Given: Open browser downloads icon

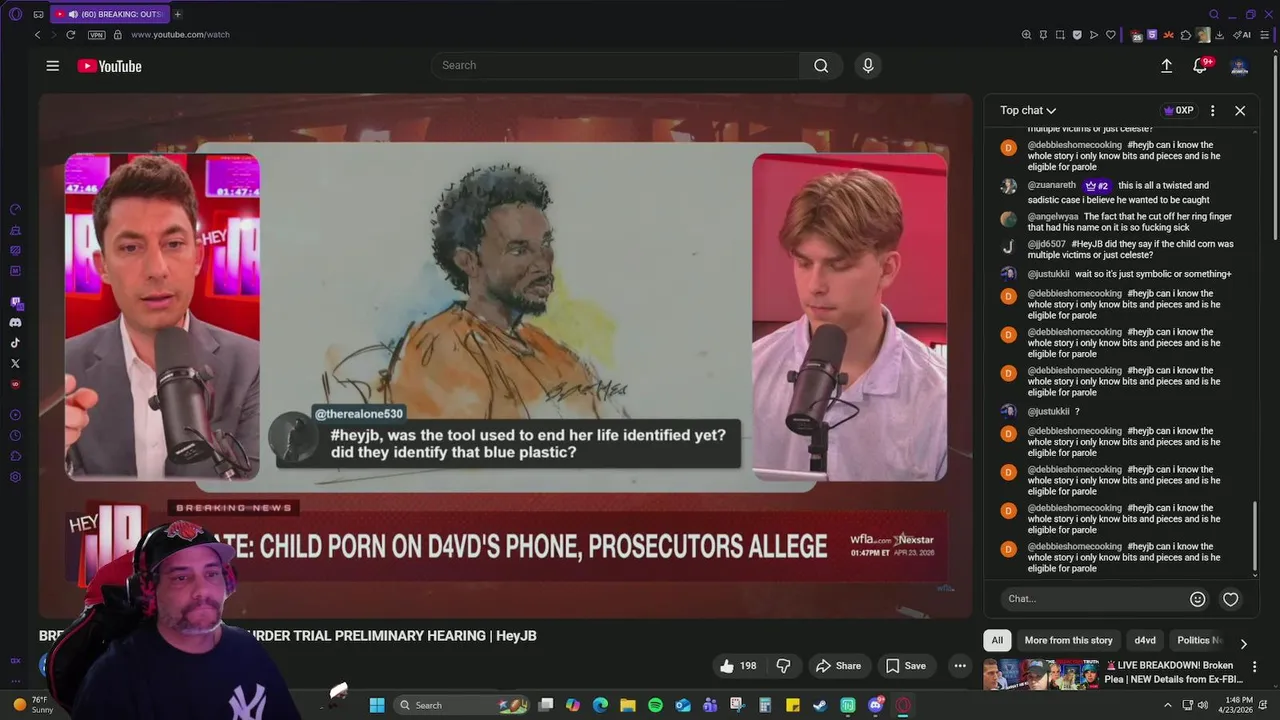Looking at the screenshot, I should (x=1219, y=35).
